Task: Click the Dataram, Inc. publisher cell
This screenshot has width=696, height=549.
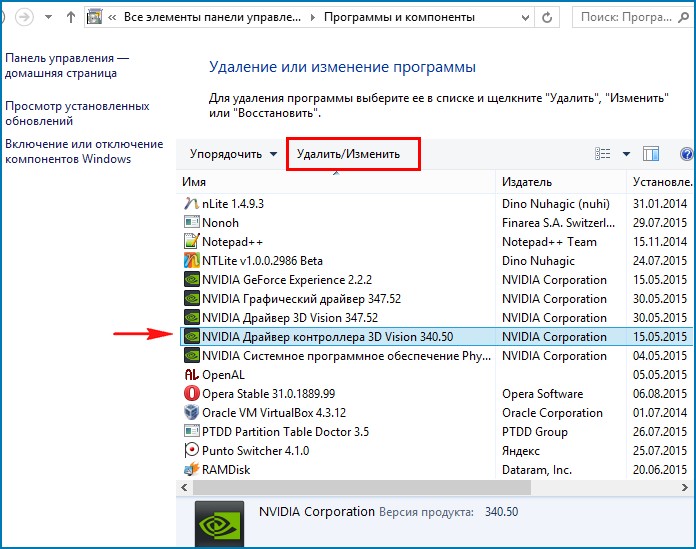Action: click(537, 470)
